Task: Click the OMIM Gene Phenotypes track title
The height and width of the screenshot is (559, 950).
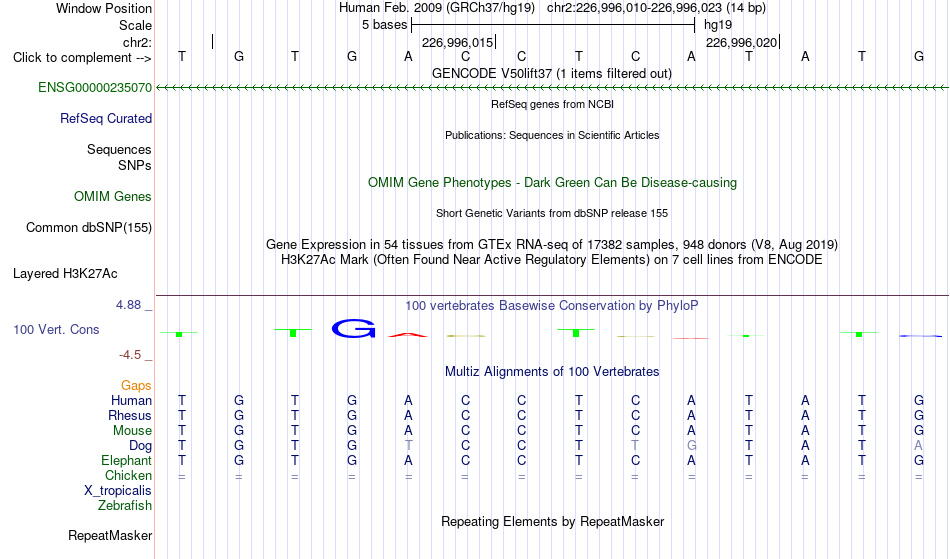Action: [x=553, y=183]
